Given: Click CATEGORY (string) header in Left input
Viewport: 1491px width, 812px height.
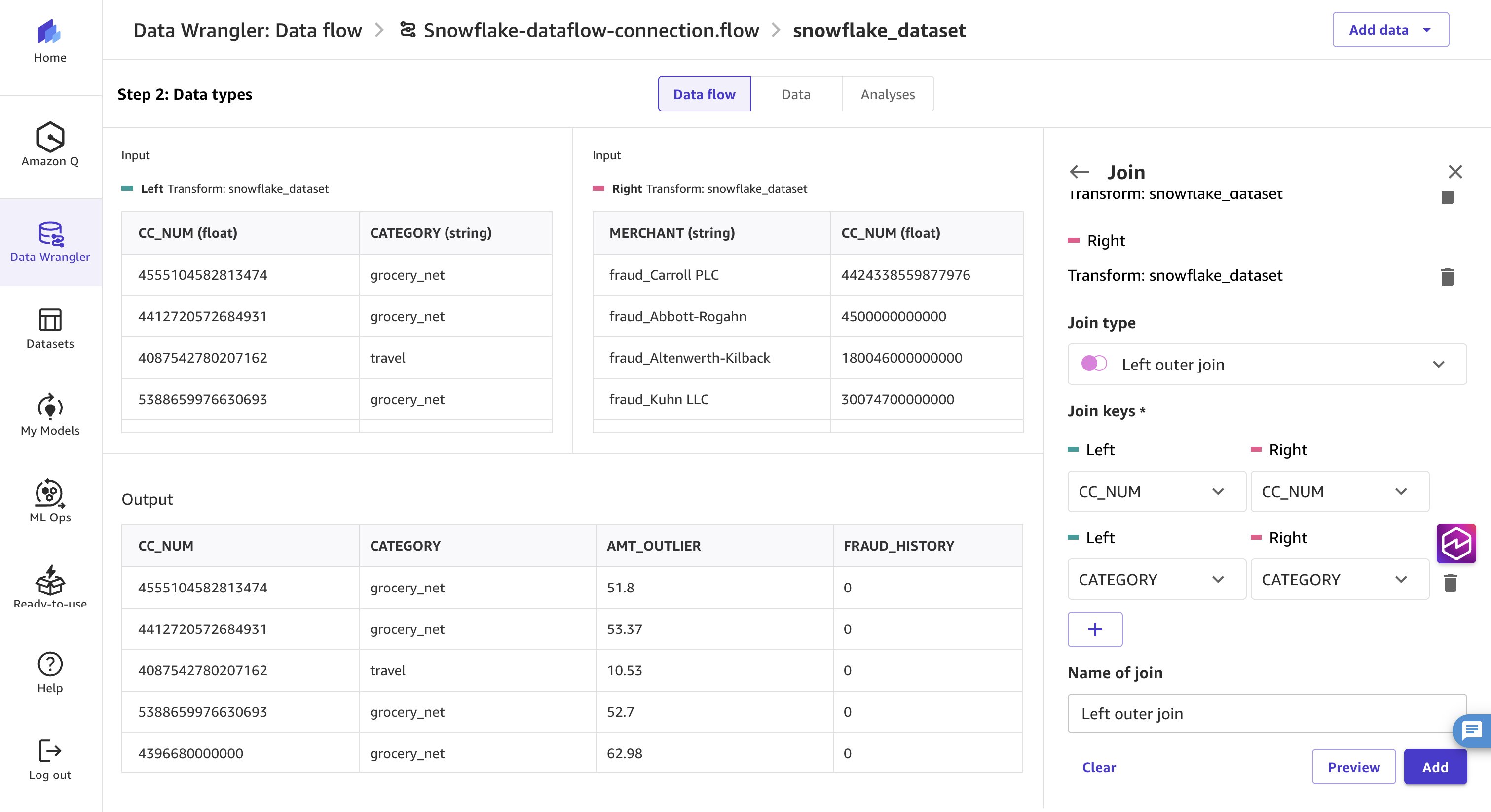Looking at the screenshot, I should pyautogui.click(x=455, y=233).
